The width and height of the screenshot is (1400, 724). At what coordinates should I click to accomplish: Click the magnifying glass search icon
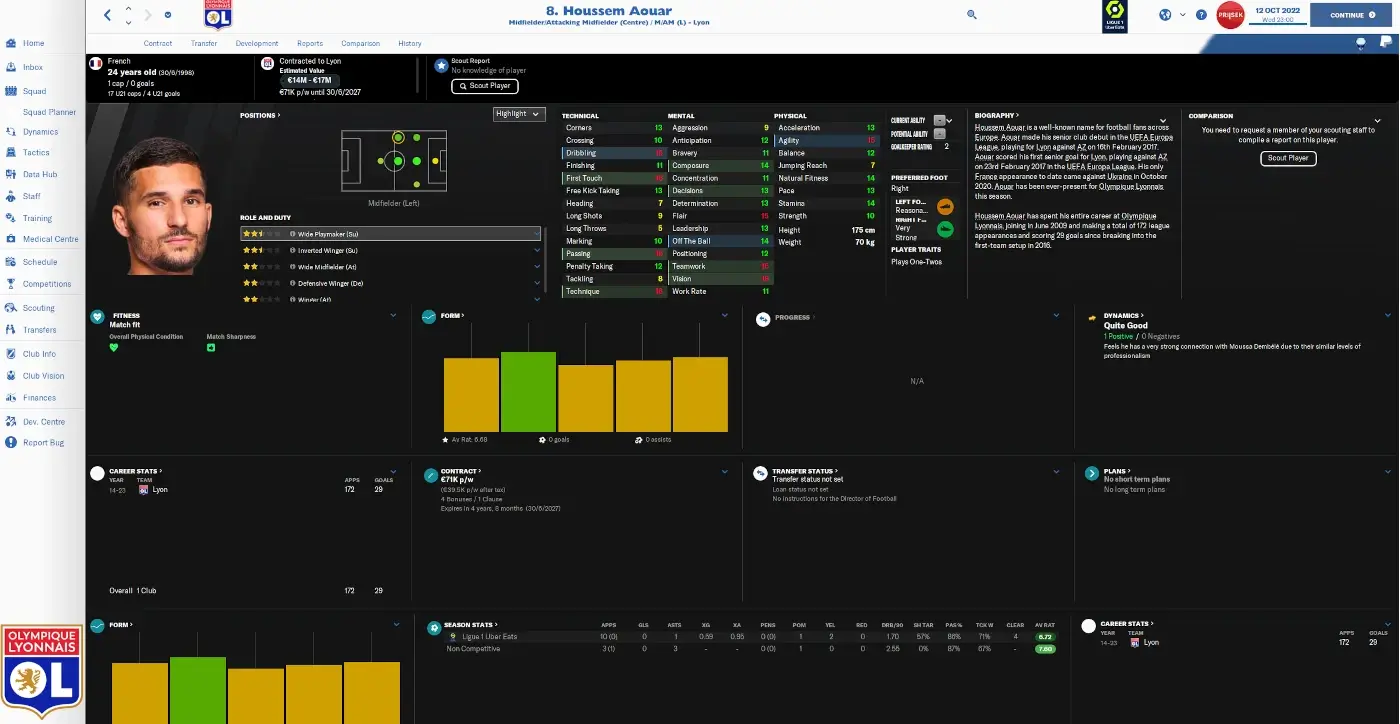(971, 15)
